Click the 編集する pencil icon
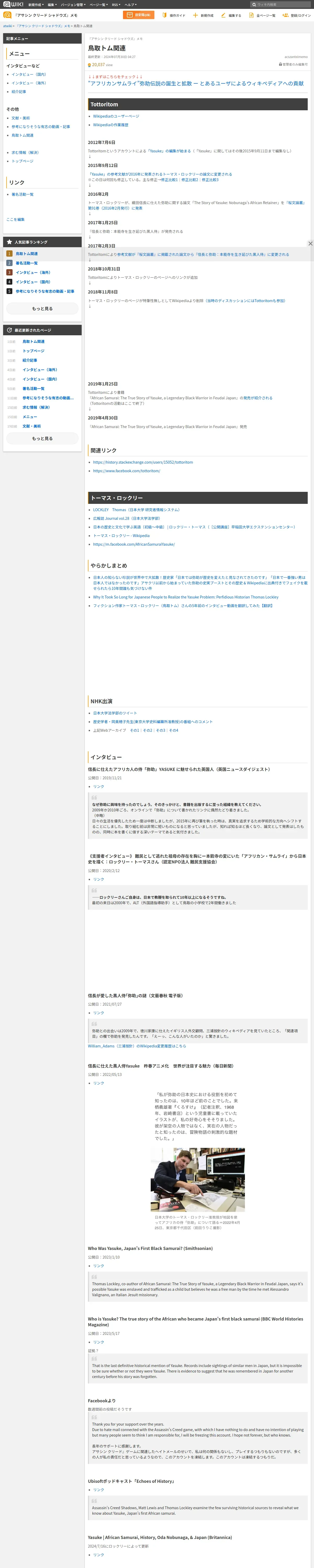 point(223,15)
